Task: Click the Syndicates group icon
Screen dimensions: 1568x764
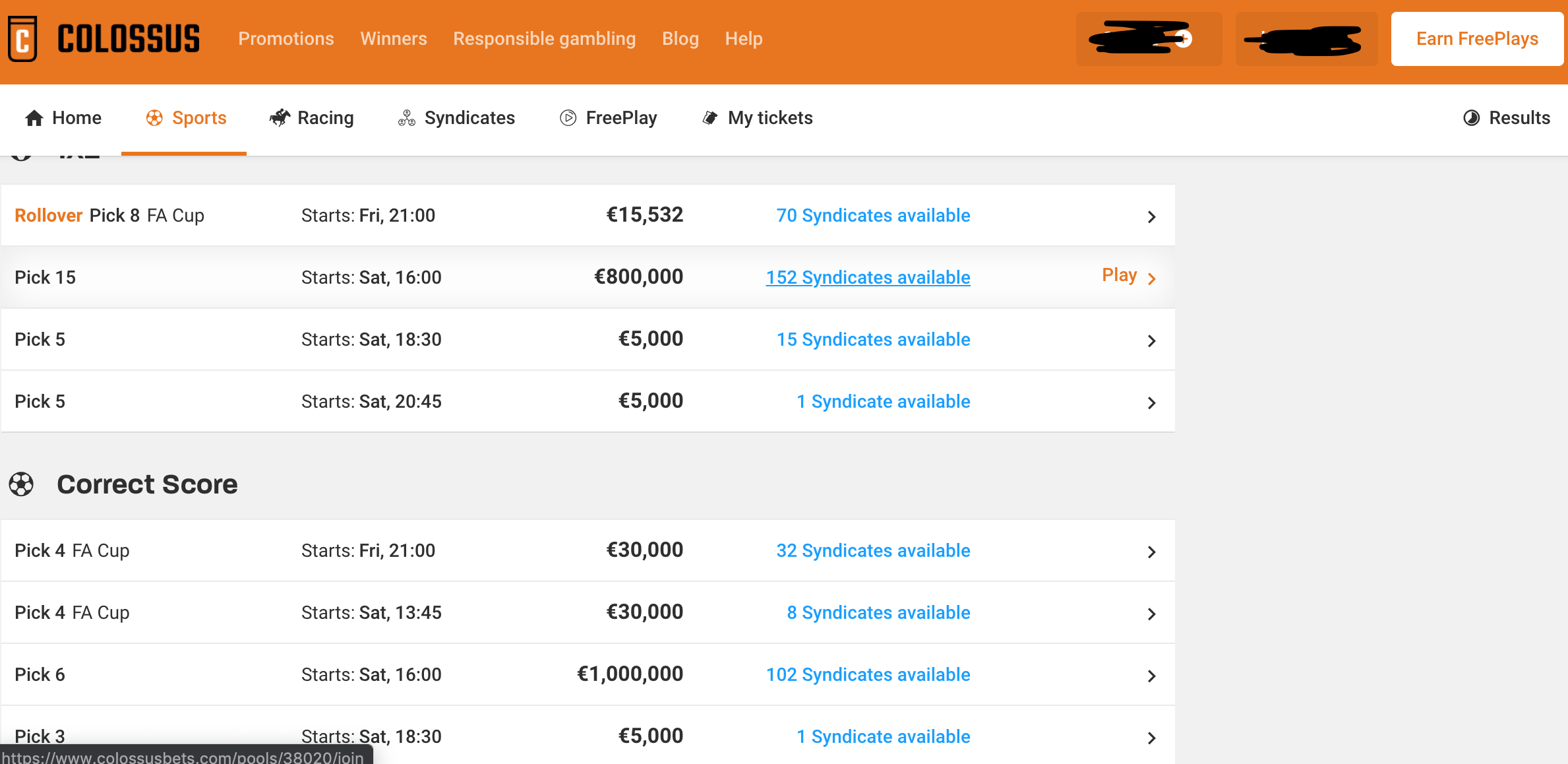Action: click(407, 118)
